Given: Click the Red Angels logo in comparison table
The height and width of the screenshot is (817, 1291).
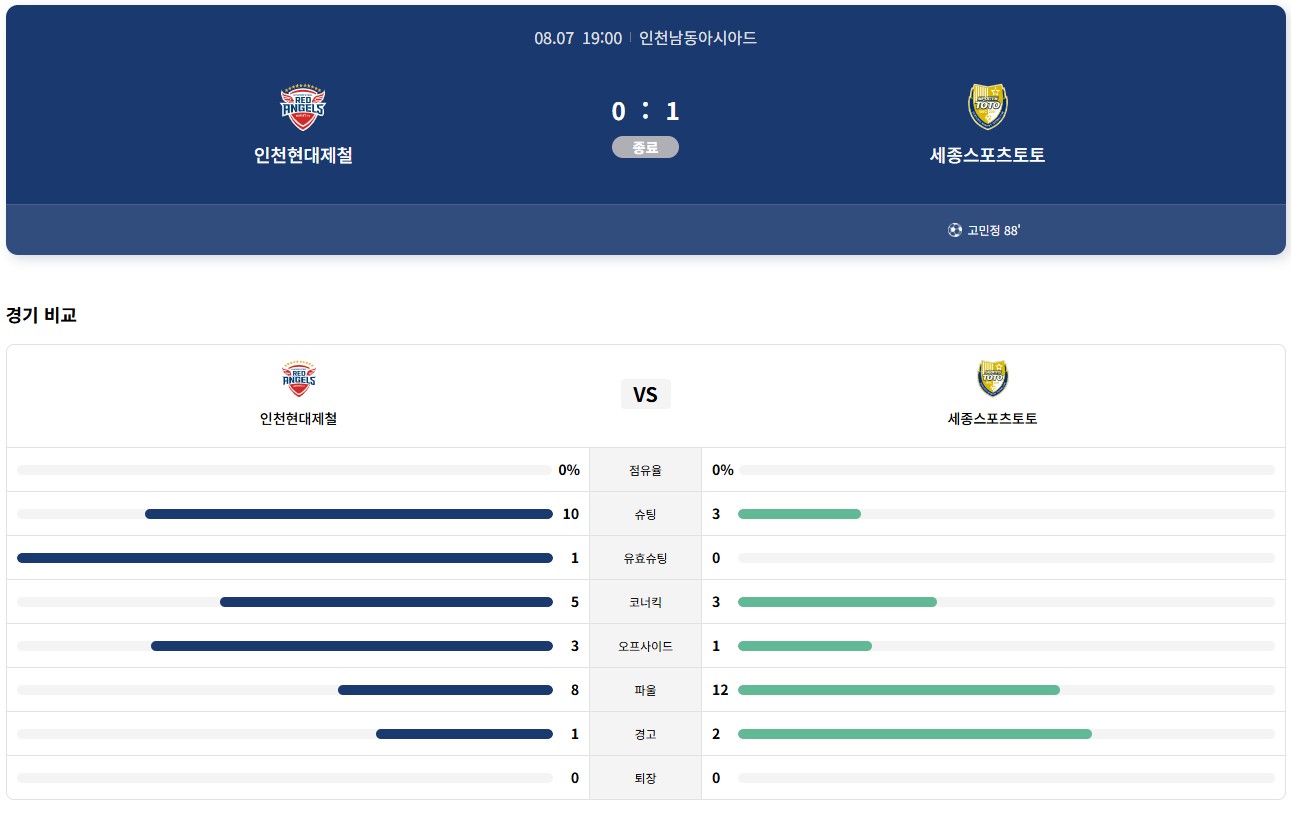Looking at the screenshot, I should click(x=298, y=379).
